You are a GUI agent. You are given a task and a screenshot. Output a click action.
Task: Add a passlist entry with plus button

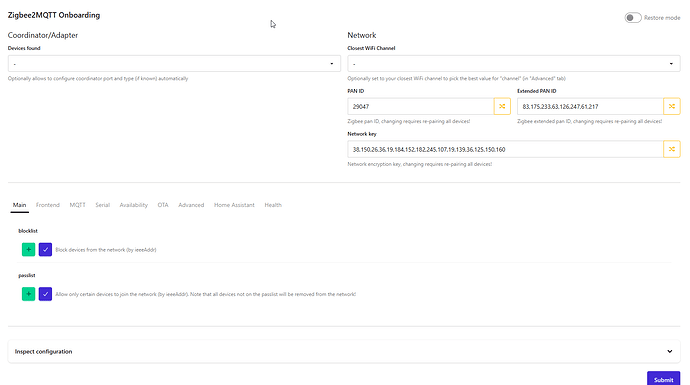pos(29,294)
